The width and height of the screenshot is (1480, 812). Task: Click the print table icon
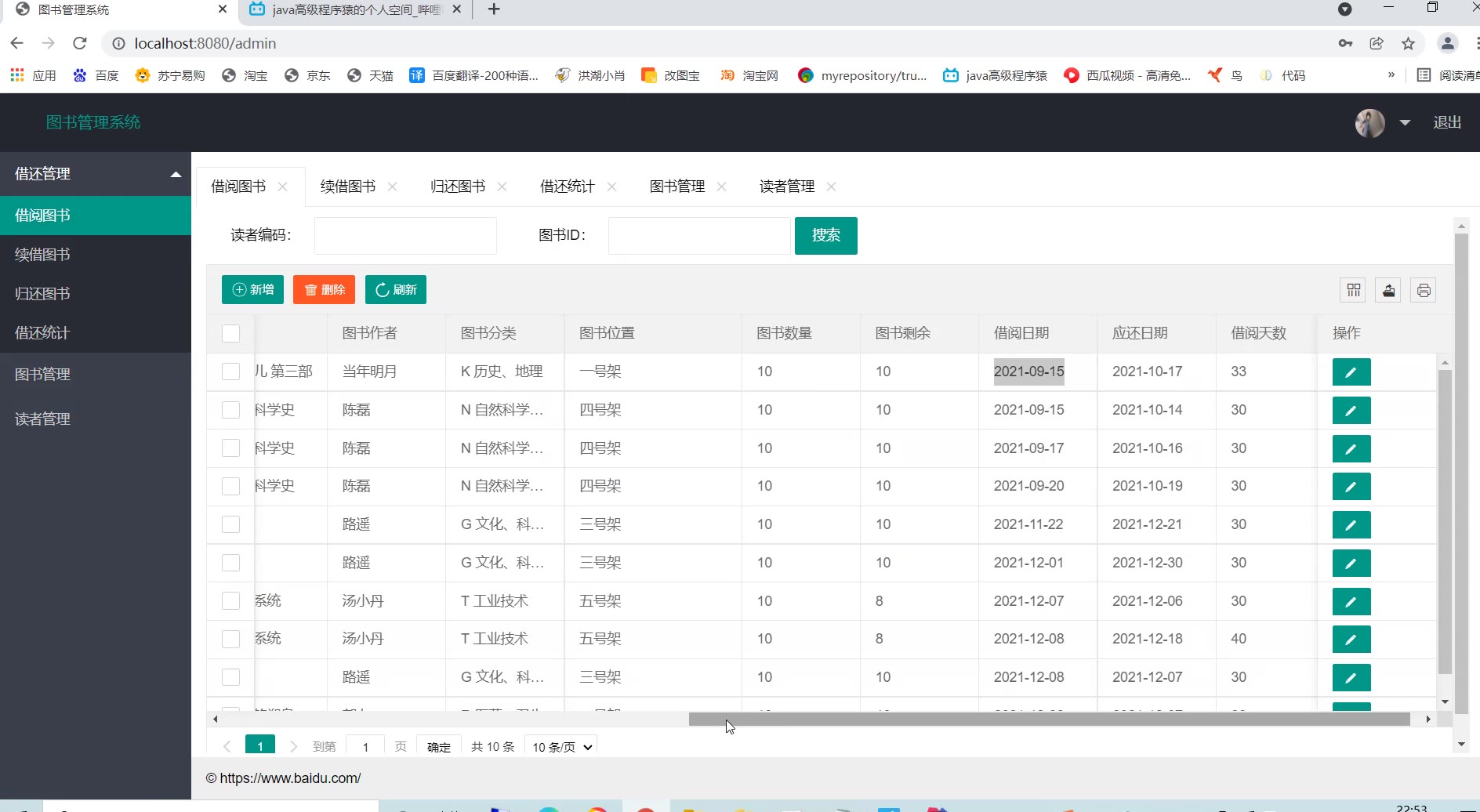point(1424,290)
